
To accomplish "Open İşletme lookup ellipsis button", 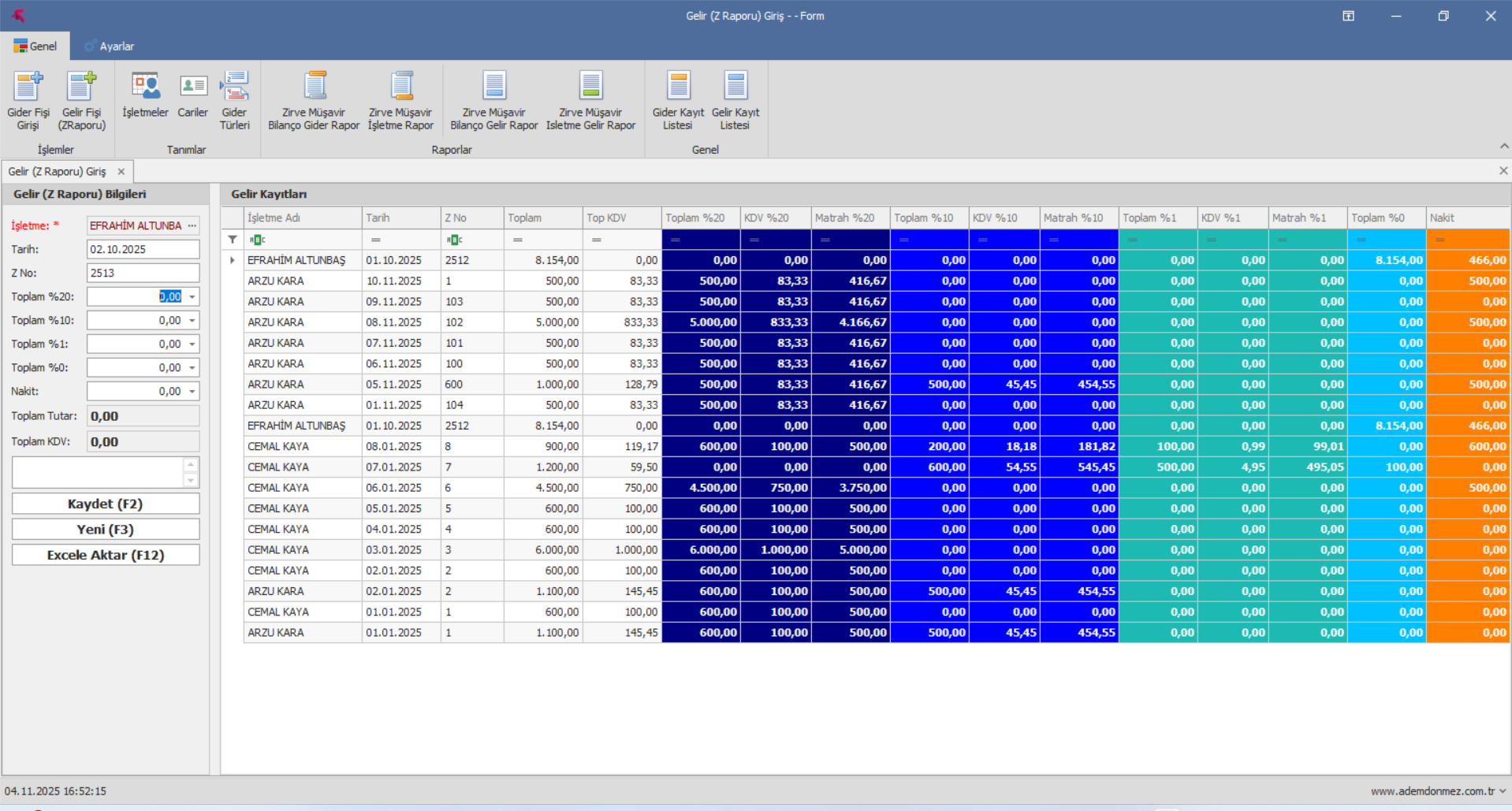I will tap(192, 225).
